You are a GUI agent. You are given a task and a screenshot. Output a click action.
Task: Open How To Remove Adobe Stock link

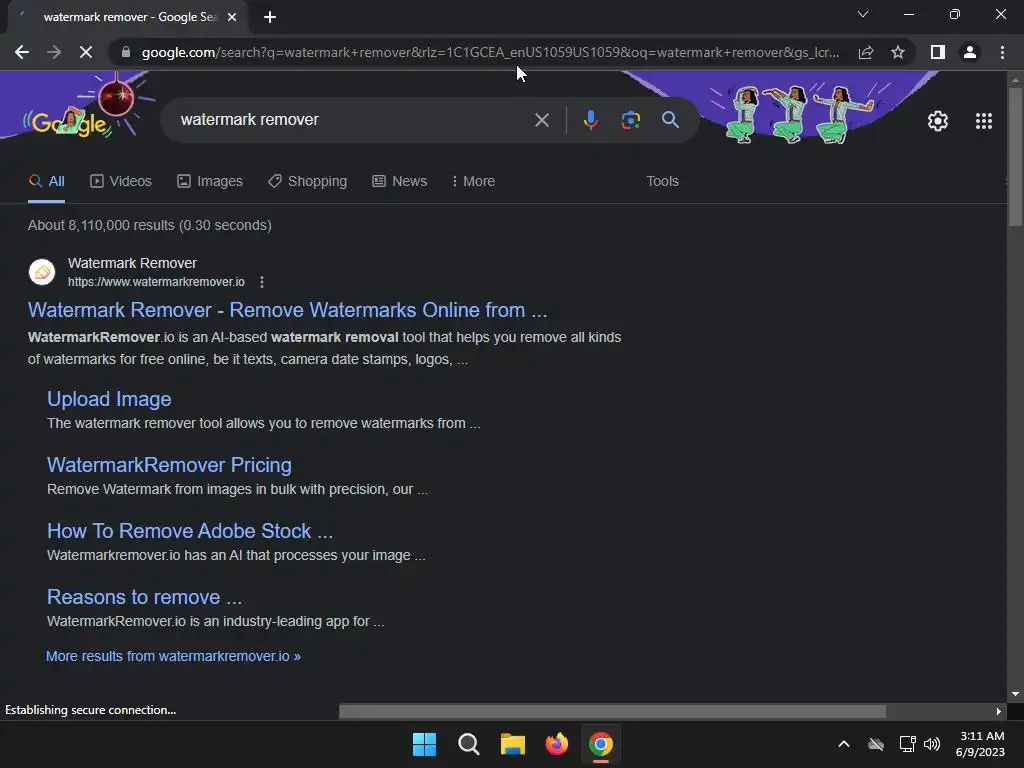tap(190, 531)
